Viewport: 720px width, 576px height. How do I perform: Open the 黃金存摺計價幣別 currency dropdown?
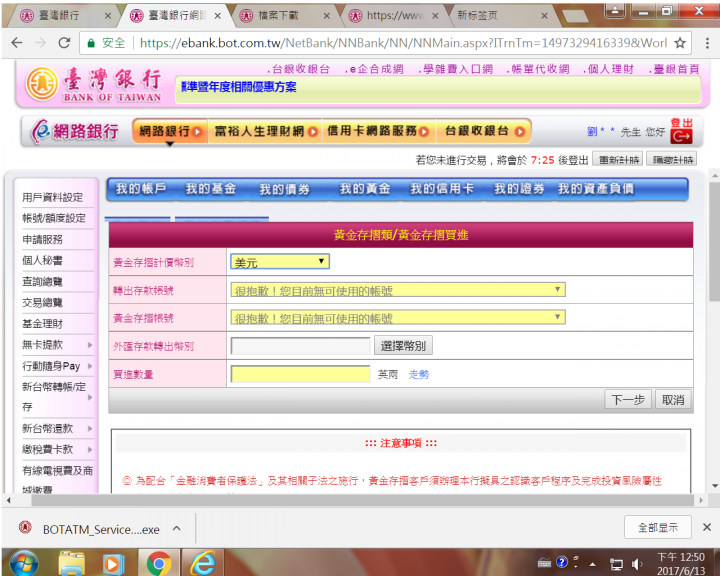tap(280, 262)
